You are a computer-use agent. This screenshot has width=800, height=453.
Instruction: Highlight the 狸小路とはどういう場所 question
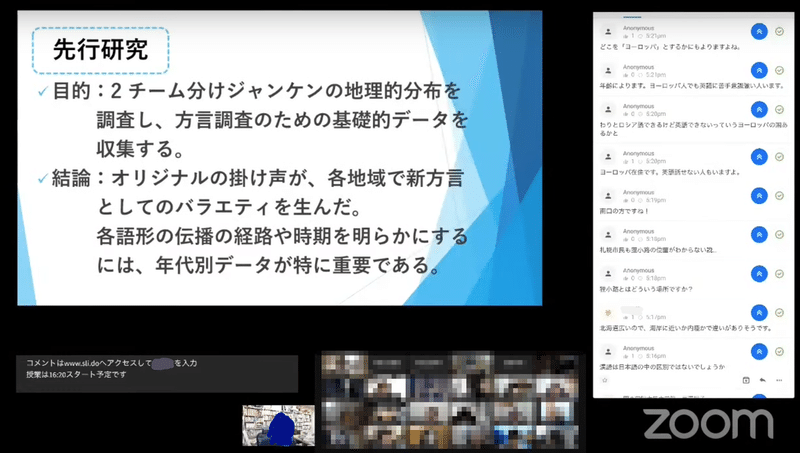(759, 274)
